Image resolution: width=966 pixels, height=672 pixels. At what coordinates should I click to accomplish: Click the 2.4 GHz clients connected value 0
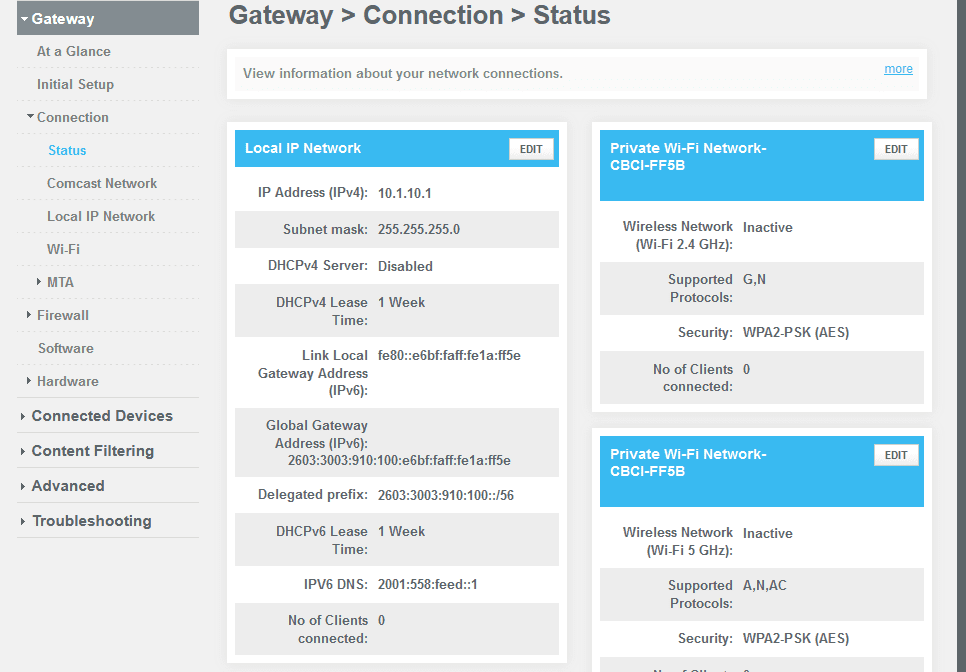(x=747, y=370)
